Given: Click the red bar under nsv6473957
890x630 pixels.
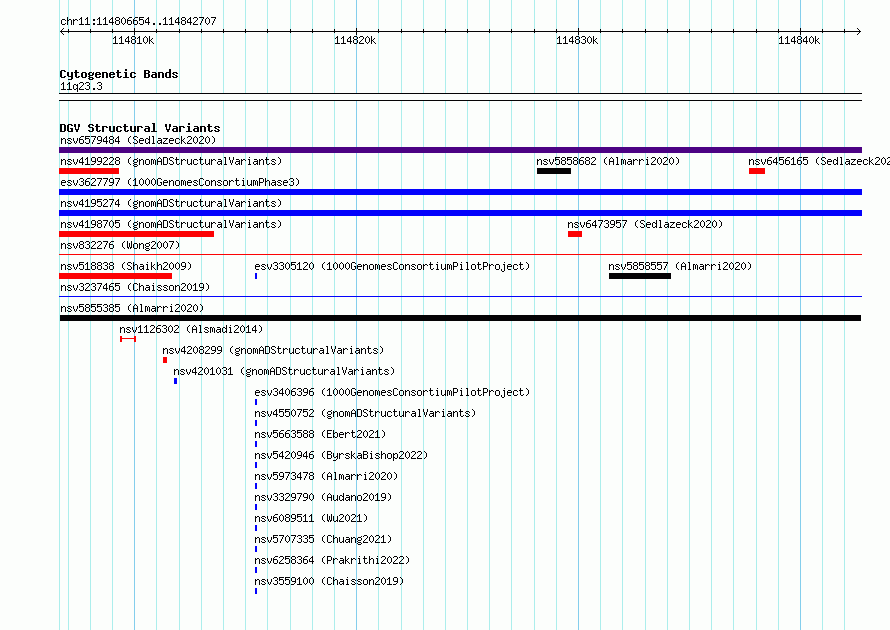Looking at the screenshot, I should tap(574, 234).
